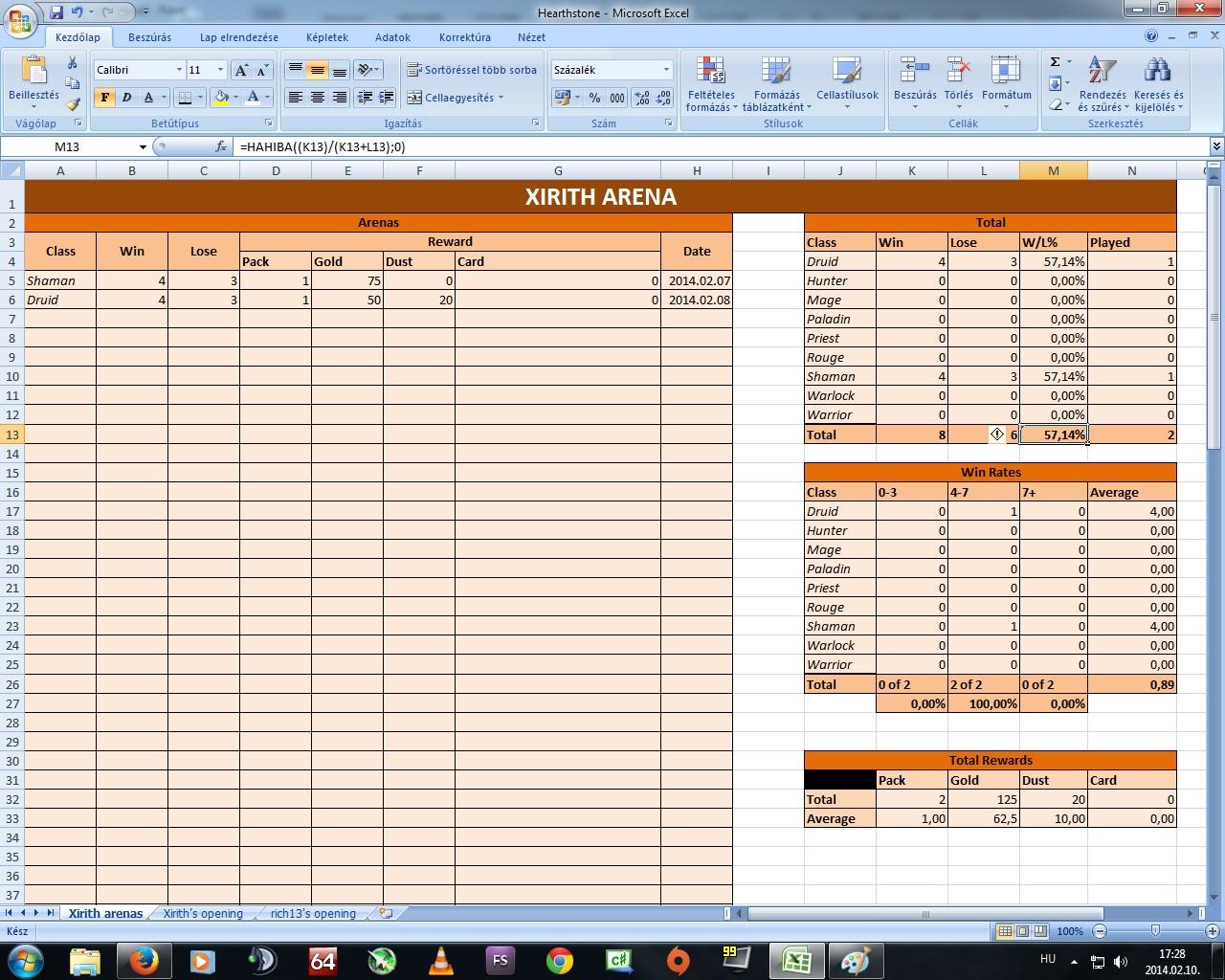Open the Name Box M13 dropdown
Image resolution: width=1225 pixels, height=980 pixels.
click(x=143, y=146)
